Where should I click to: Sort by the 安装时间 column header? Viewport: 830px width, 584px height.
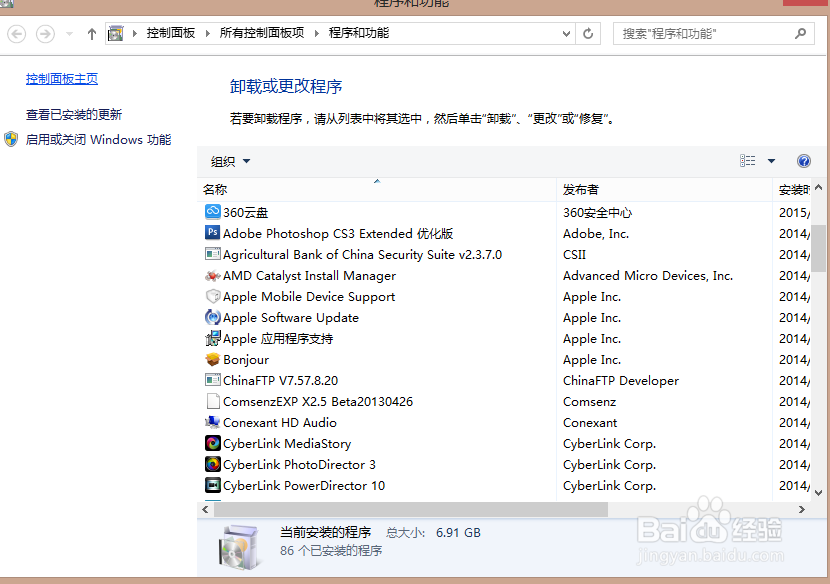(792, 190)
